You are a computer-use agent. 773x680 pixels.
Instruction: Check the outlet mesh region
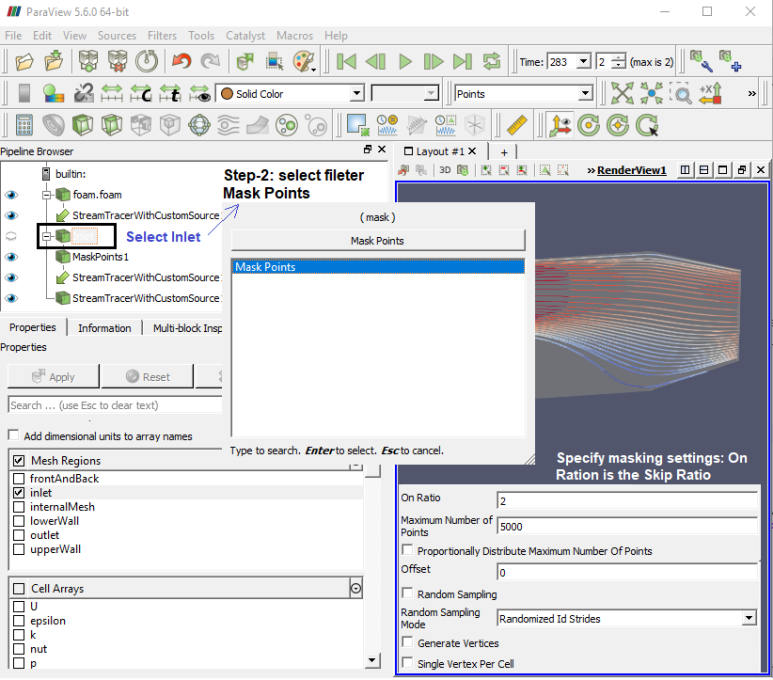click(19, 535)
